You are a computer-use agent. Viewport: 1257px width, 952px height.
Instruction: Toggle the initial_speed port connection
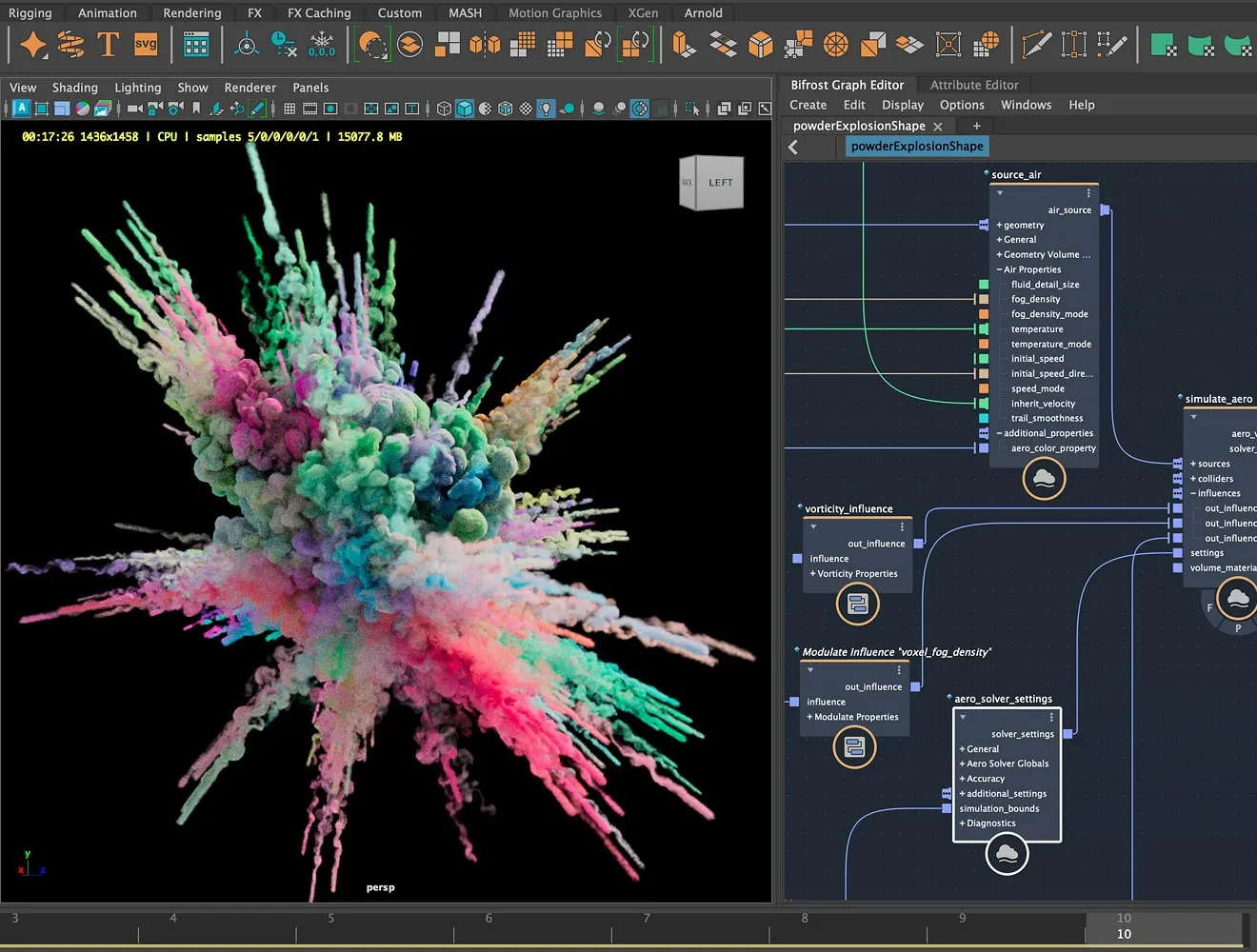(982, 358)
